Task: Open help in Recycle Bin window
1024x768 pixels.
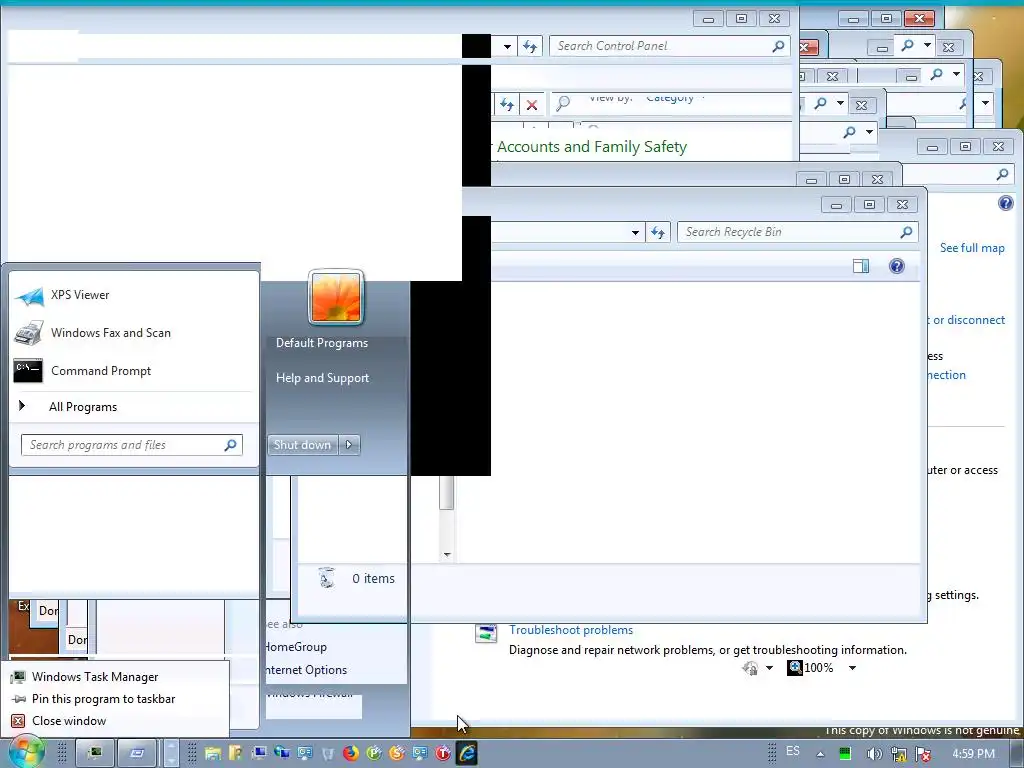Action: click(x=897, y=266)
